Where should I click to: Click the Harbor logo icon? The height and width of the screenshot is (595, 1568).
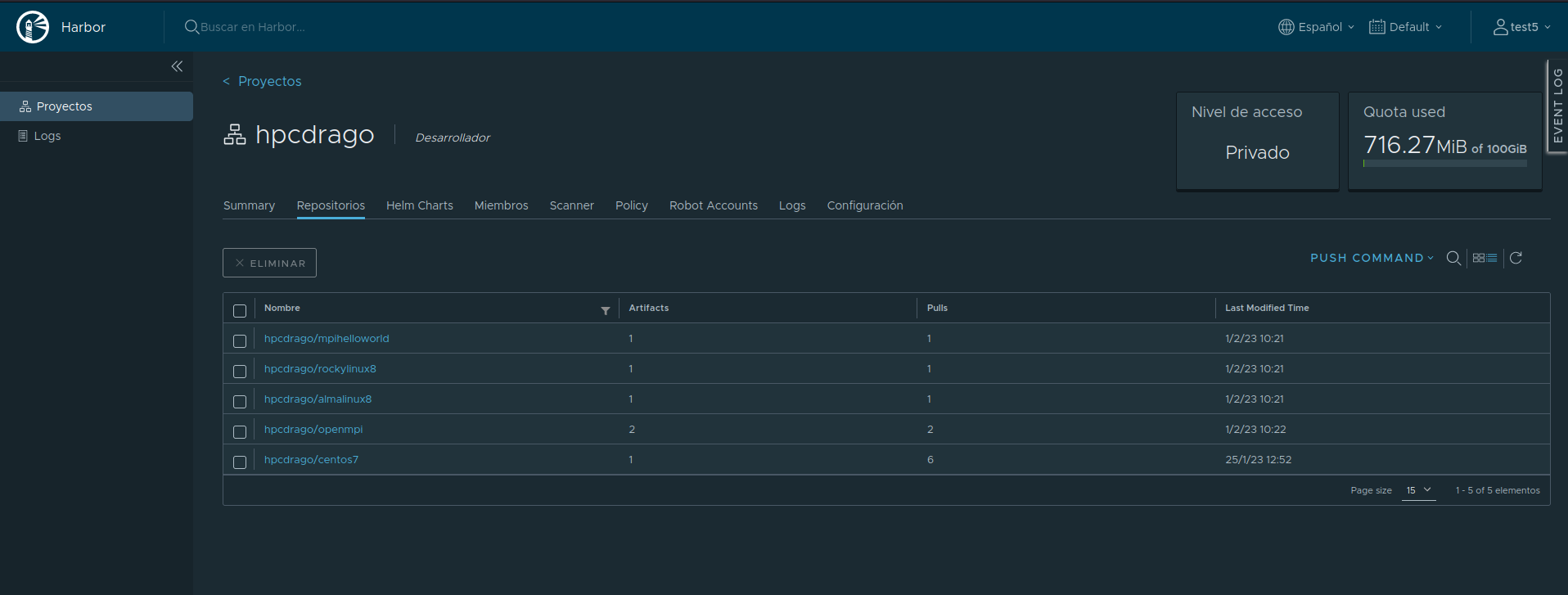33,27
